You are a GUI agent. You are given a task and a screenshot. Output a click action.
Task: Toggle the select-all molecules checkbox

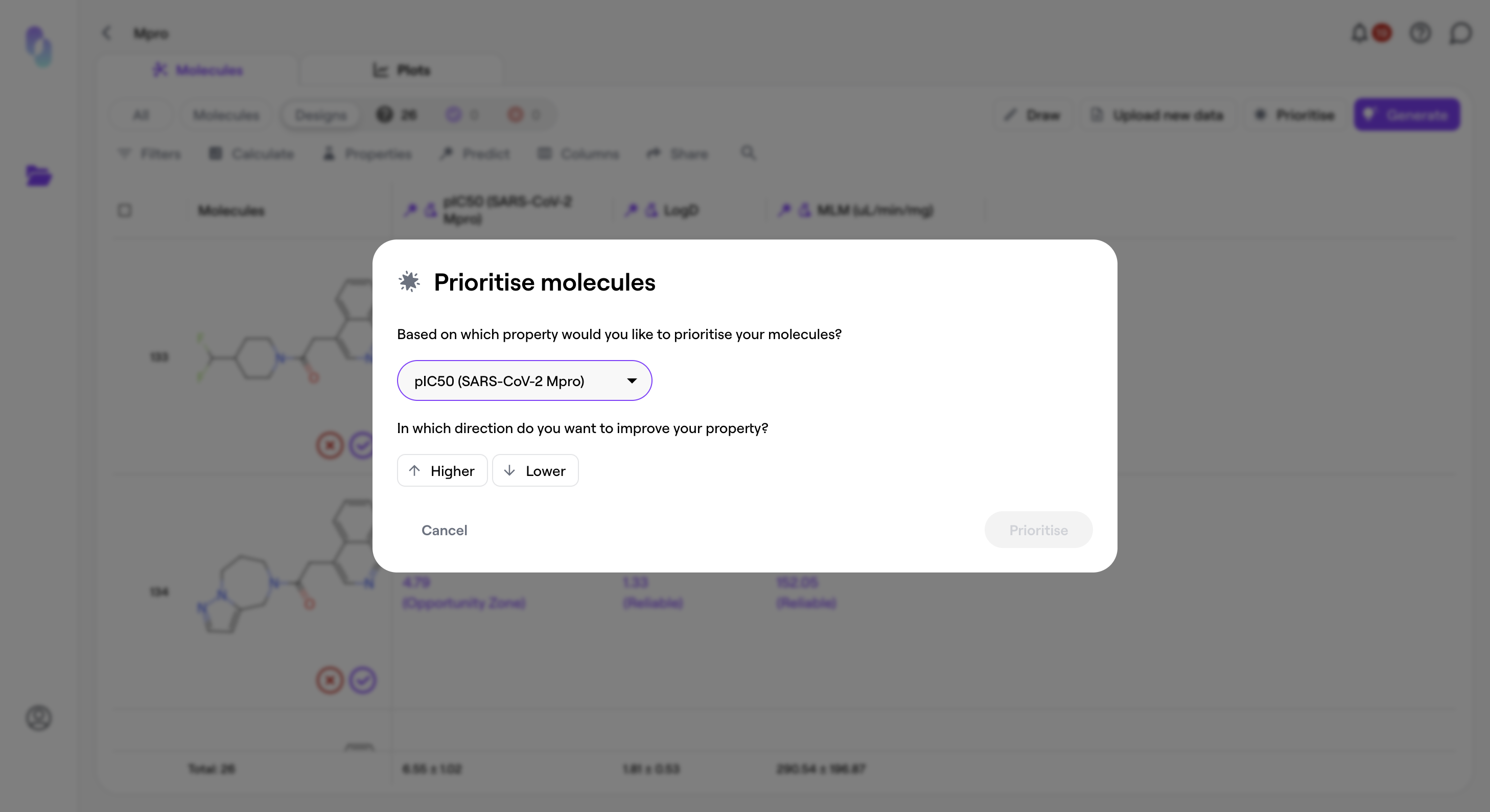click(124, 210)
